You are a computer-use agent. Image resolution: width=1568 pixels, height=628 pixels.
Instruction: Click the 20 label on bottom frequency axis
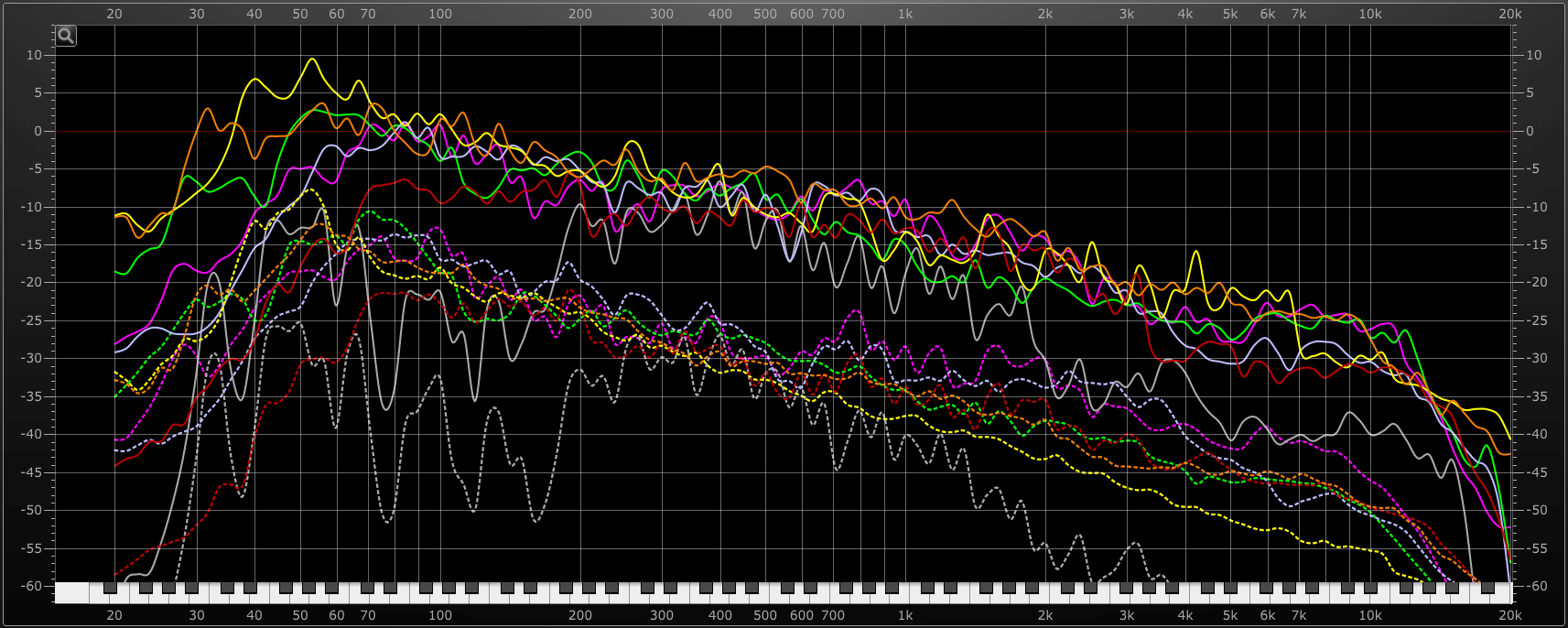pos(114,615)
